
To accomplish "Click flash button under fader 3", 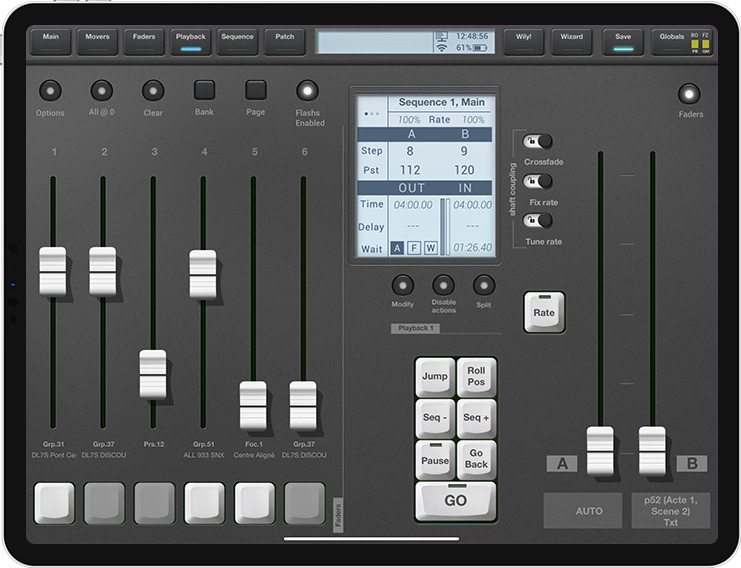I will 155,503.
